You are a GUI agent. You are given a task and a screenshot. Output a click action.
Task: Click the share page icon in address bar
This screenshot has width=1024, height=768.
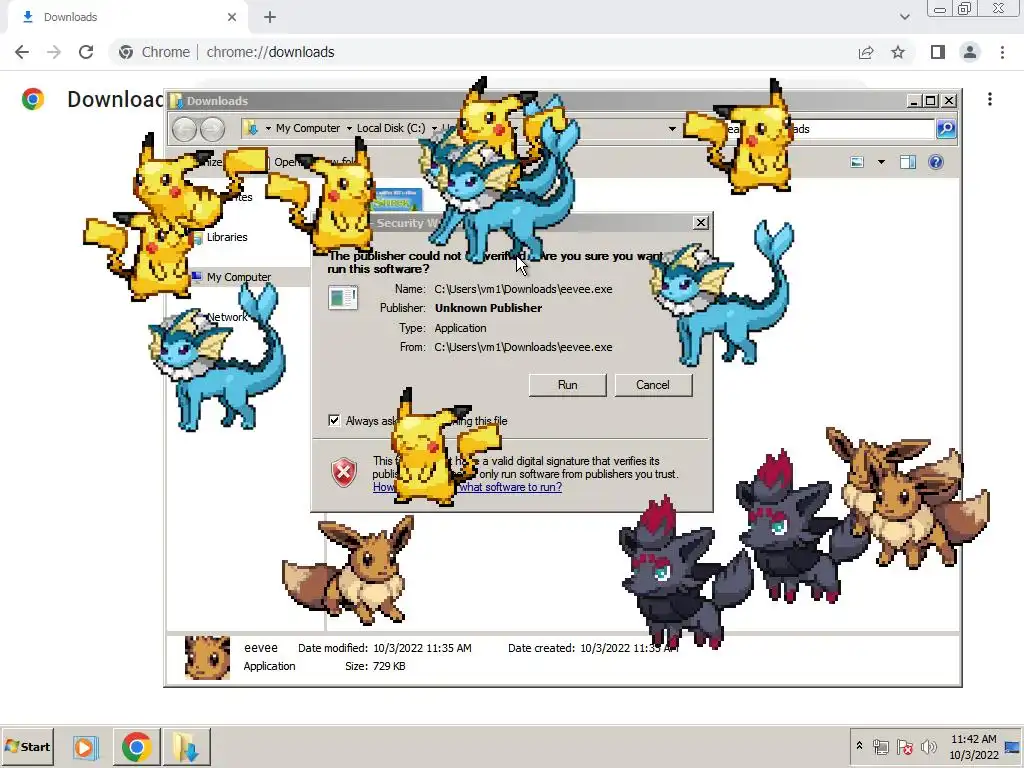[x=866, y=52]
